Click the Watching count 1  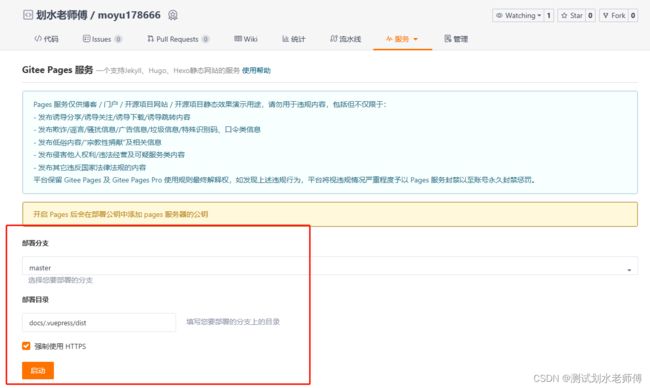pyautogui.click(x=549, y=16)
